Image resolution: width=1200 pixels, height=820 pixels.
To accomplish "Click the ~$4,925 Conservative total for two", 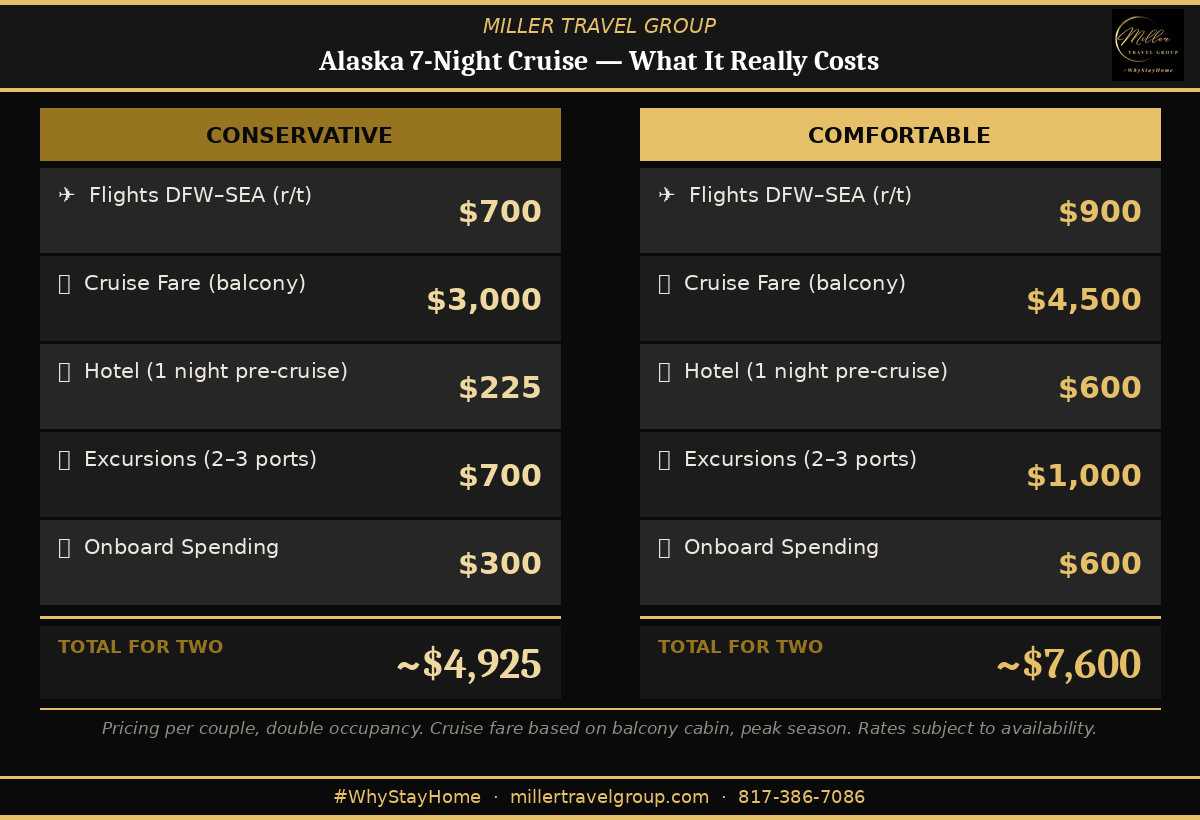I will tap(469, 665).
